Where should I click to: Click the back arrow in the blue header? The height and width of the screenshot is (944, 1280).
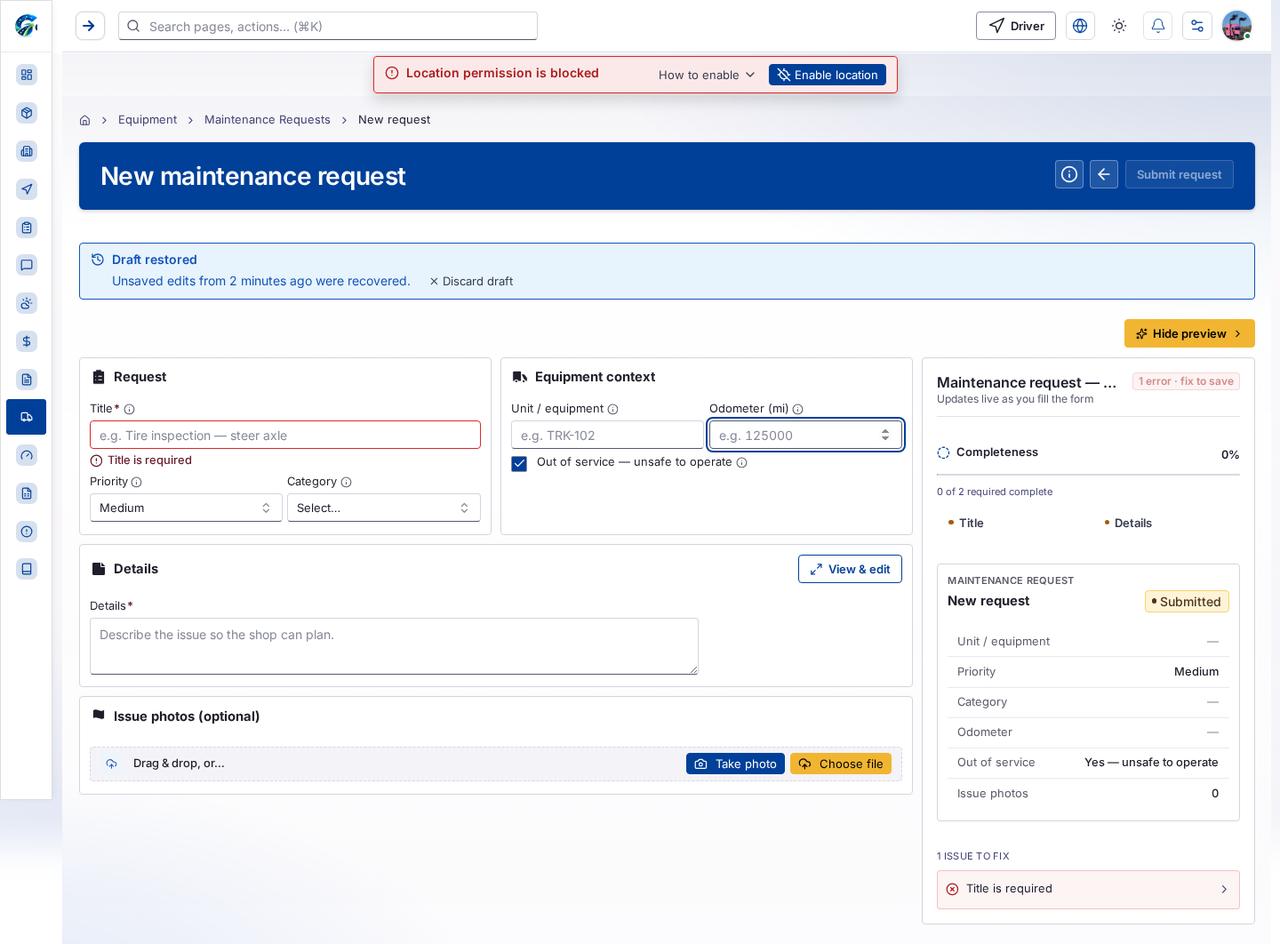(1104, 174)
